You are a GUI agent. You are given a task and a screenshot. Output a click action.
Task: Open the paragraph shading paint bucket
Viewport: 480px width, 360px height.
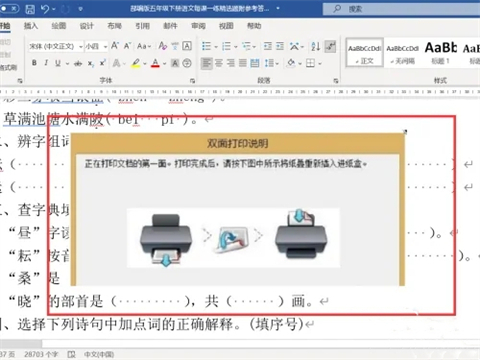coord(291,63)
